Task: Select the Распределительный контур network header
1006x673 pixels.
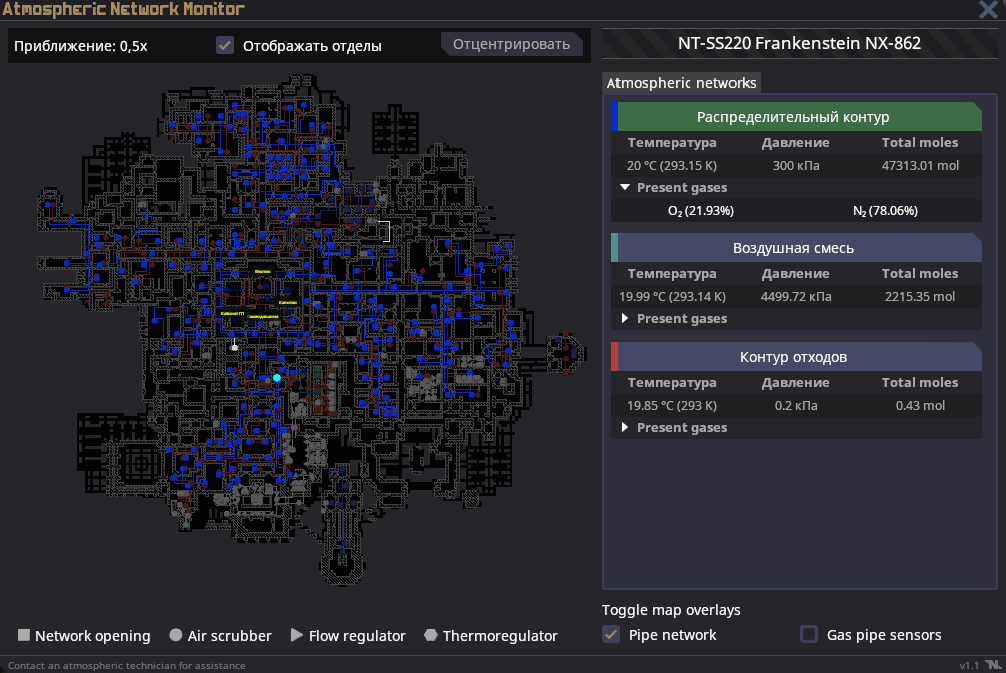Action: [793, 117]
